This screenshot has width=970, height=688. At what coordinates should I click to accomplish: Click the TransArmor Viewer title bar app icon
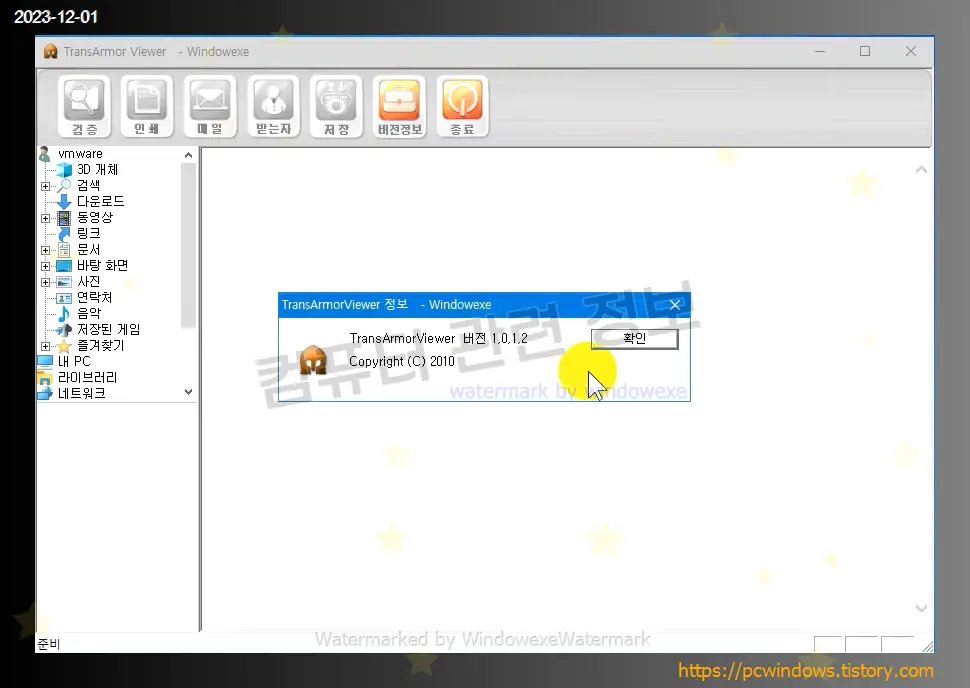[x=50, y=51]
